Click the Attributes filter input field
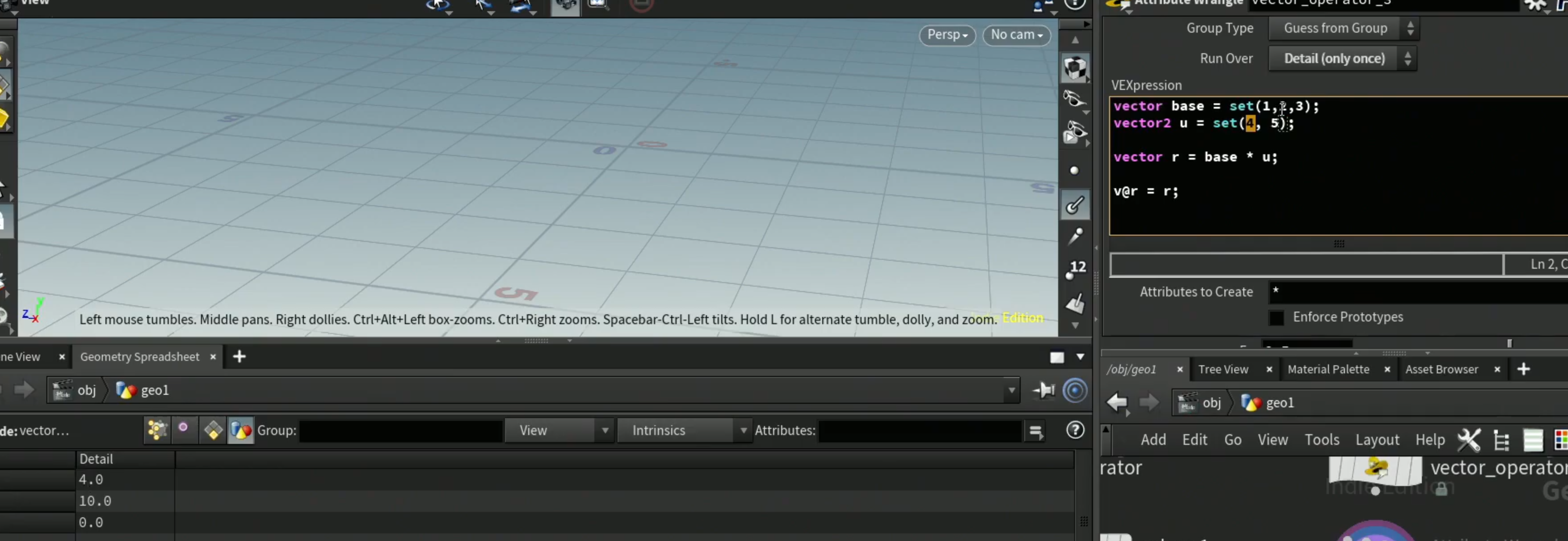The width and height of the screenshot is (1568, 541). tap(919, 430)
